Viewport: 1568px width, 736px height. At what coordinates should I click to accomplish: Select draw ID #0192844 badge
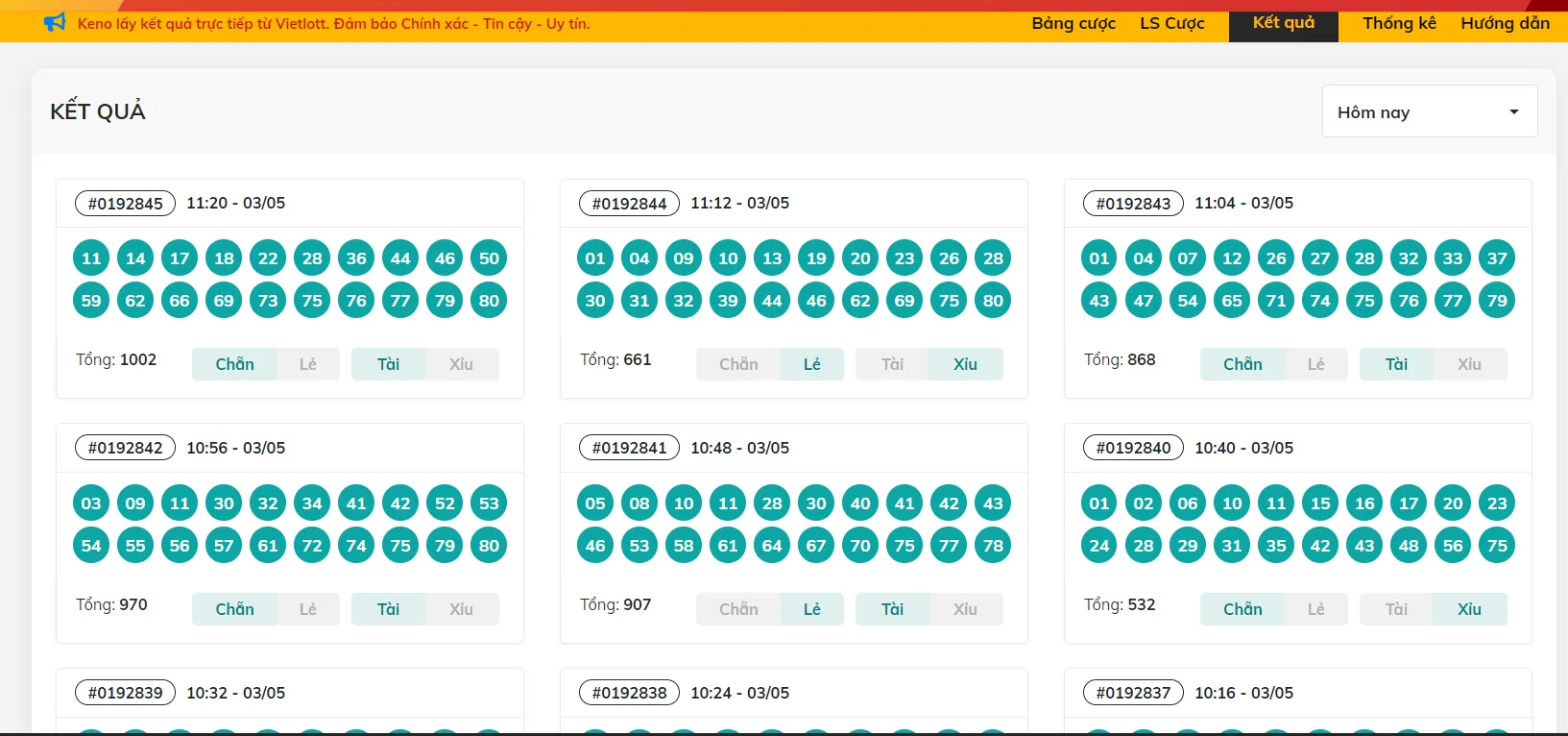[630, 204]
